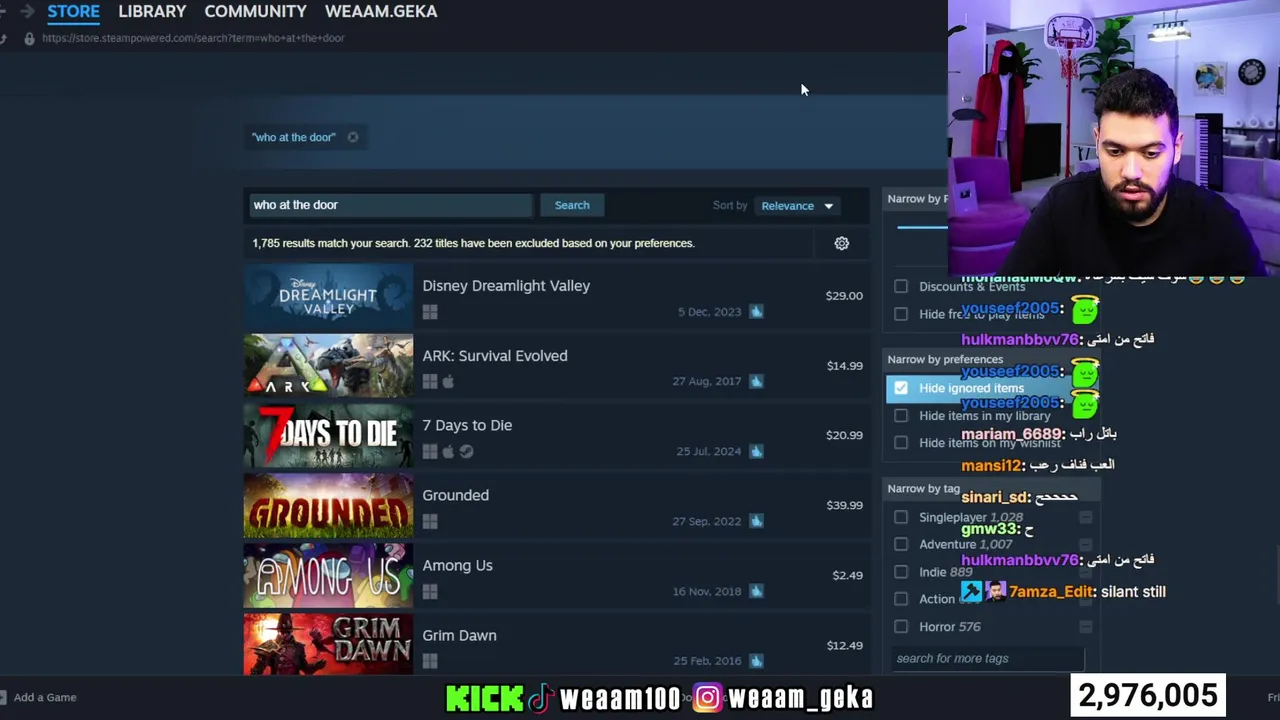The width and height of the screenshot is (1280, 720).
Task: Open the STORE tab
Action: pos(74,11)
